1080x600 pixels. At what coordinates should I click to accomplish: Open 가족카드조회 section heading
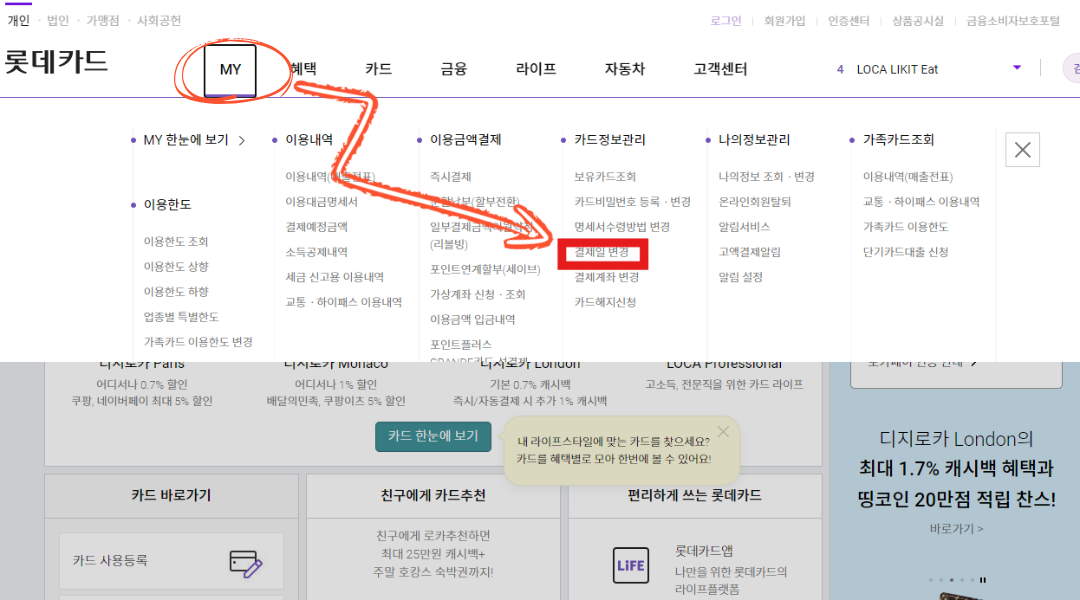coord(898,140)
